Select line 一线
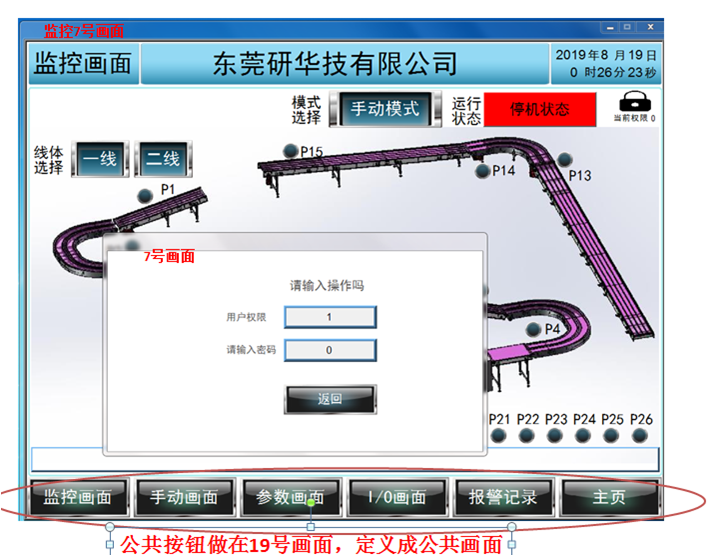722x556 pixels. pyautogui.click(x=99, y=160)
